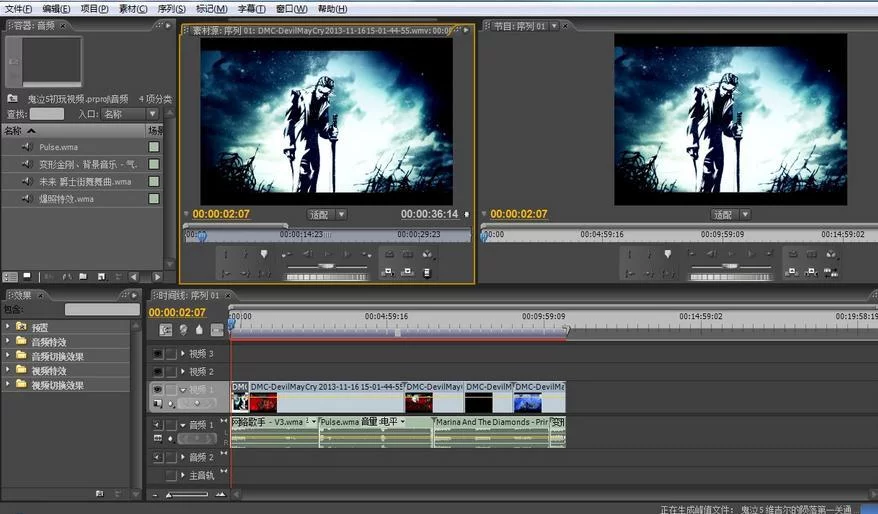878x514 pixels.
Task: Expand the 预置 effects folder
Action: [7, 326]
